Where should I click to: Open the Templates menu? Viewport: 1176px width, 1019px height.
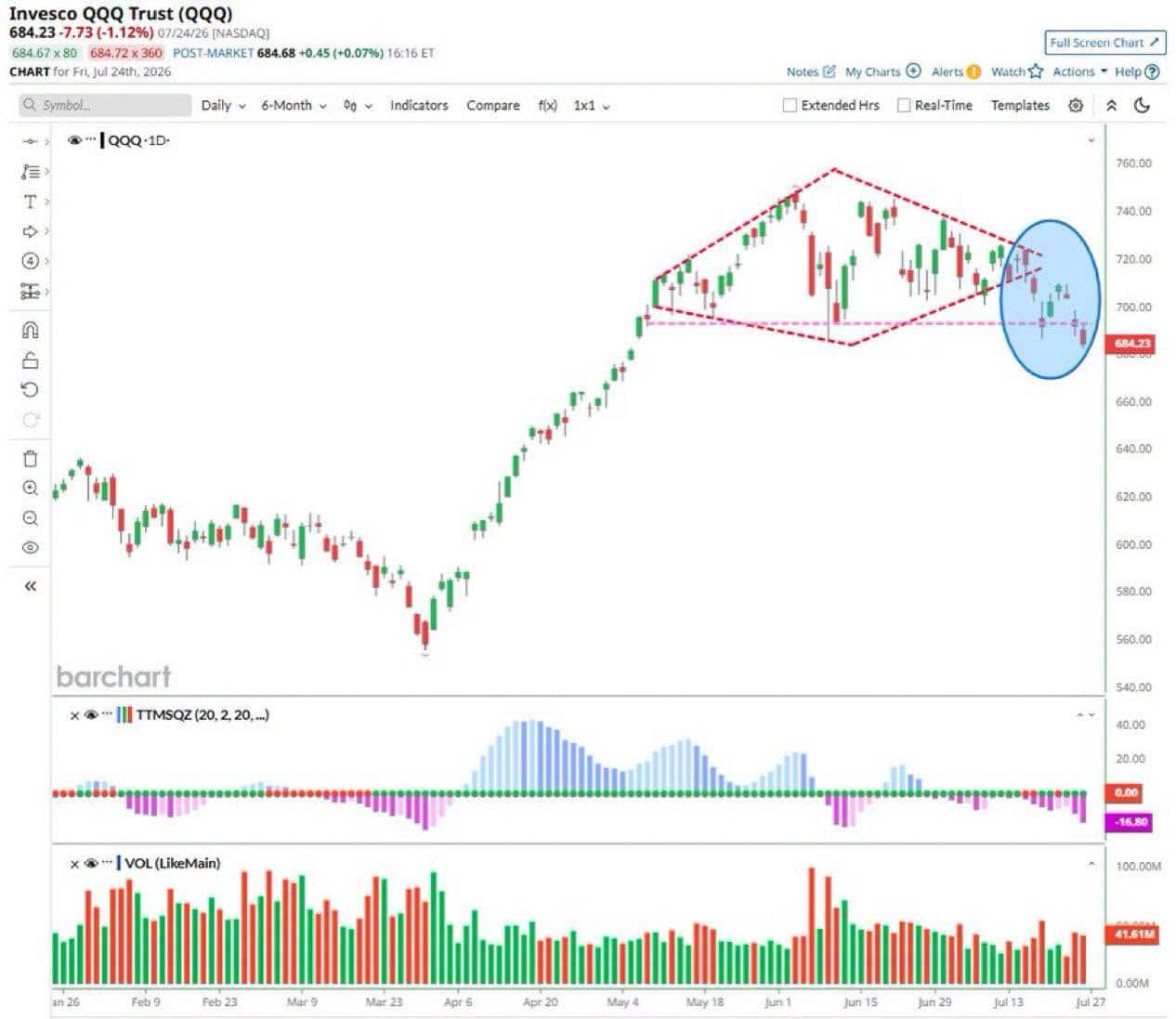pos(1020,105)
